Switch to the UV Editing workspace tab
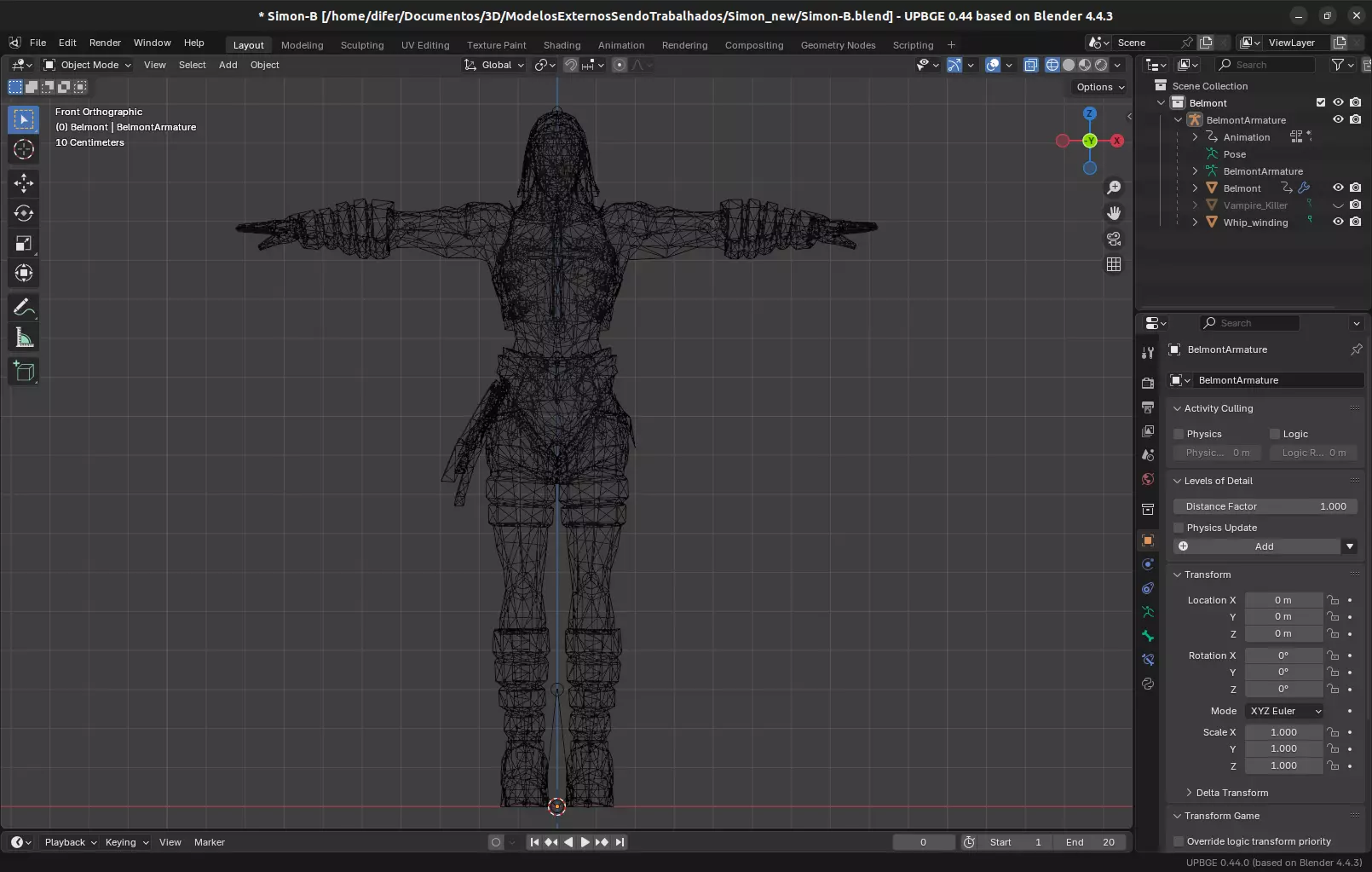This screenshot has height=872, width=1372. pyautogui.click(x=425, y=45)
